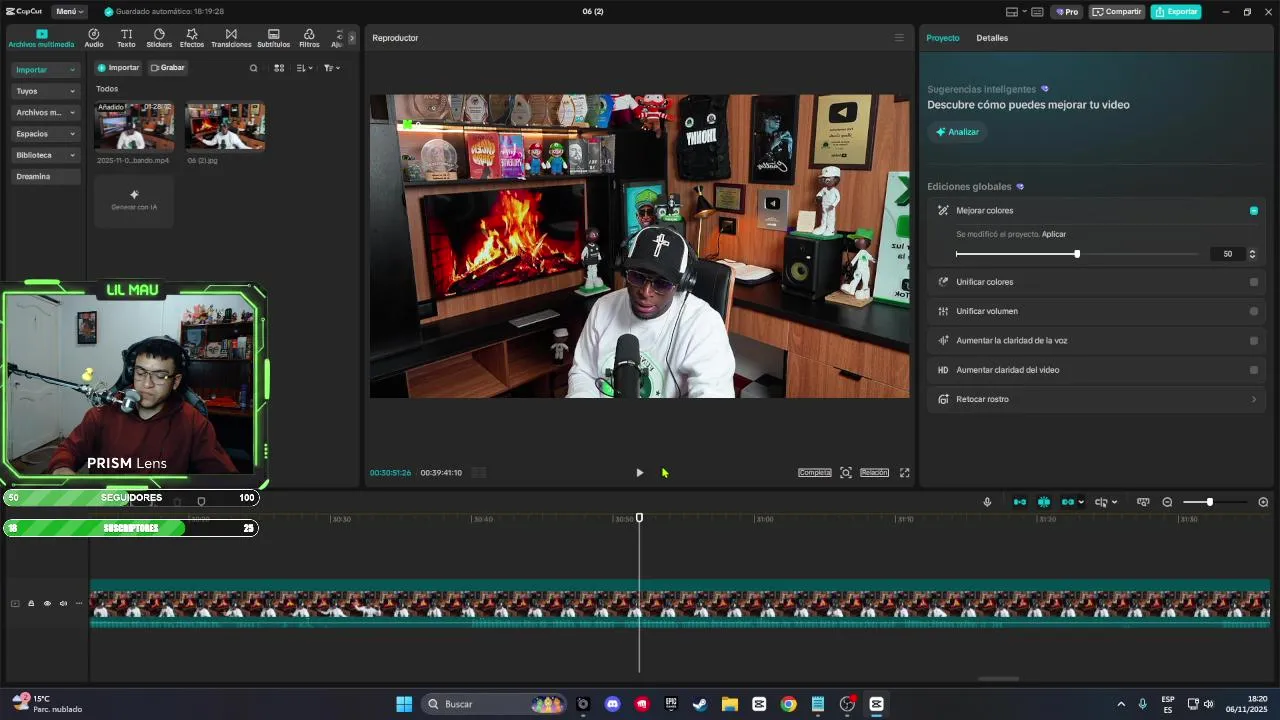The image size is (1280, 720).
Task: Click the intensity value field showing 50
Action: 1226,254
